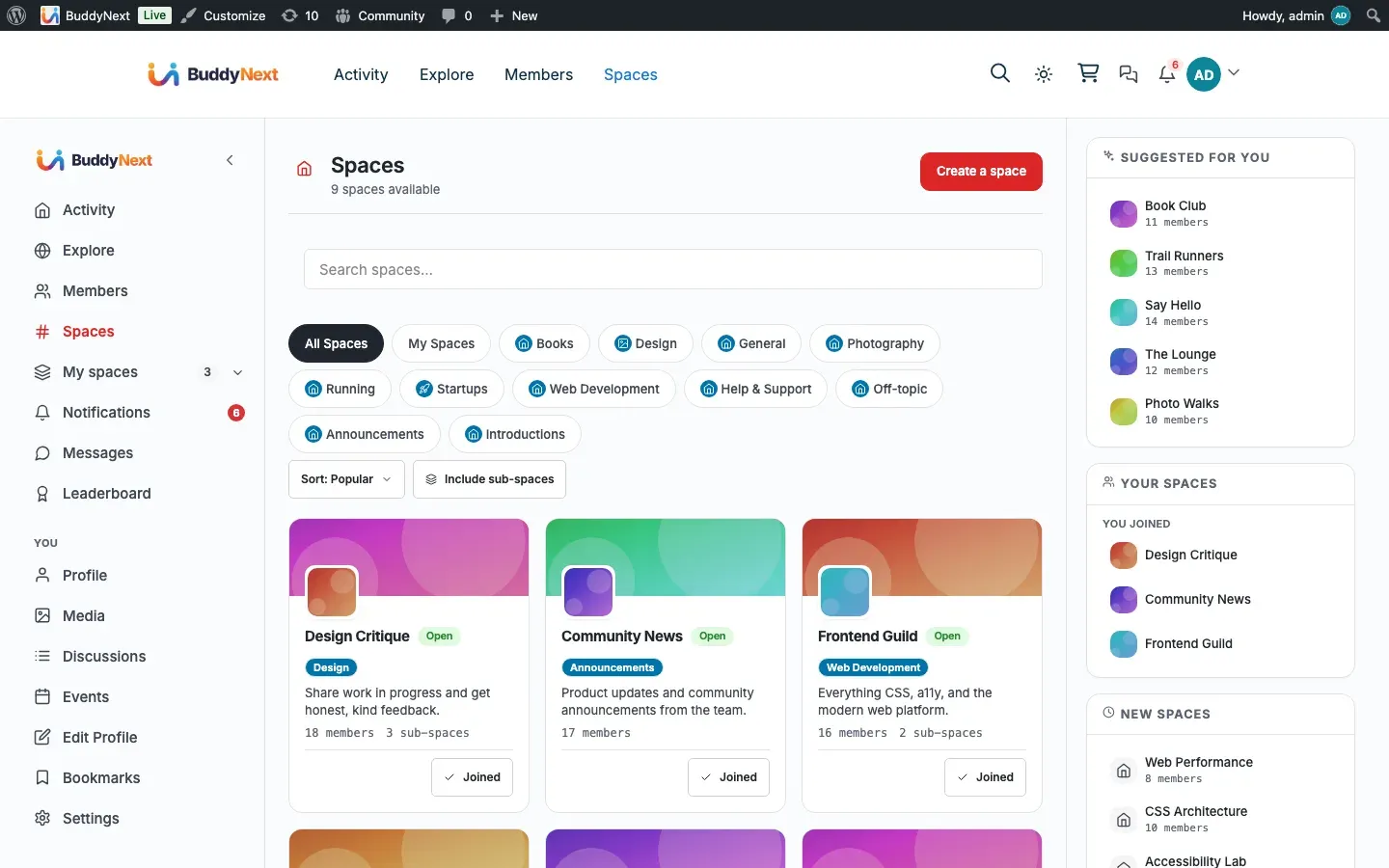This screenshot has width=1389, height=868.
Task: Open Design Critique card avatar thumbnail
Action: 332,591
